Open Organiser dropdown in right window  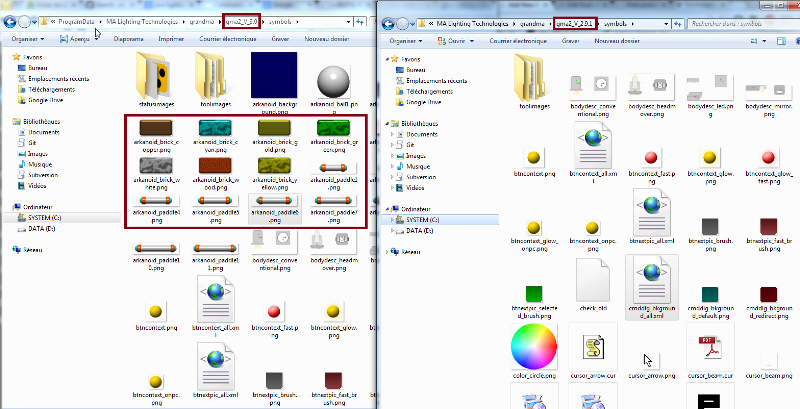tap(406, 40)
